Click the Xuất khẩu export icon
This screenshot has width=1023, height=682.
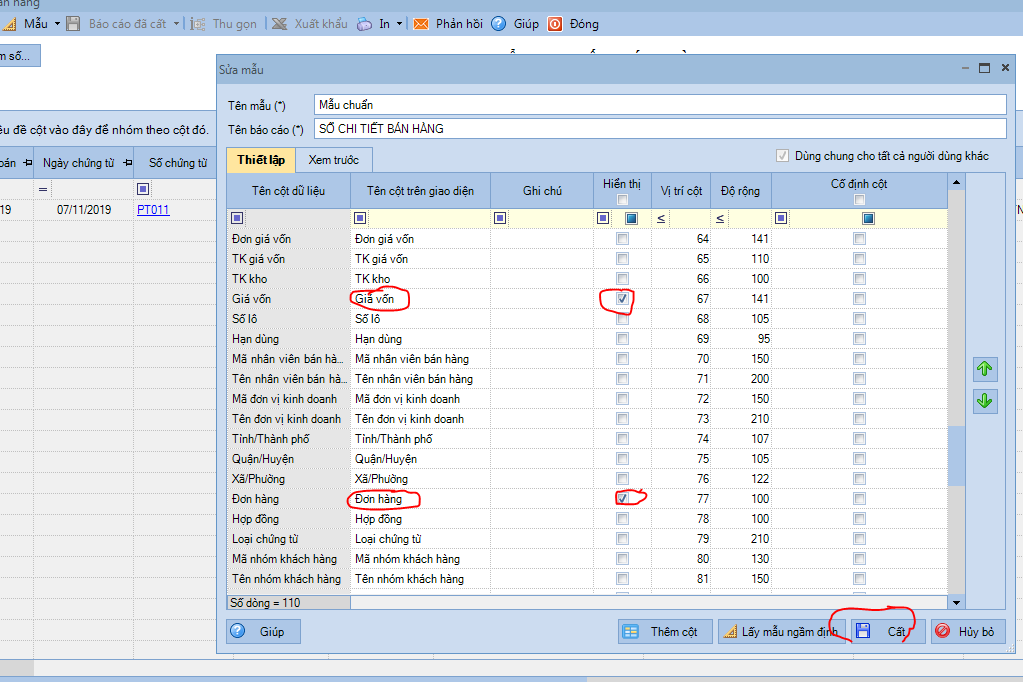pos(278,23)
